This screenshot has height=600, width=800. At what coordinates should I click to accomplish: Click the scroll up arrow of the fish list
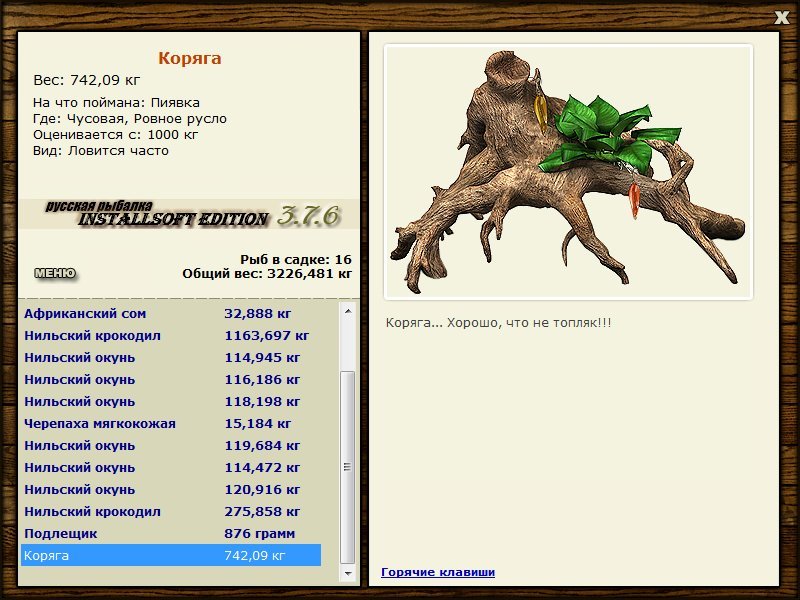click(x=347, y=311)
